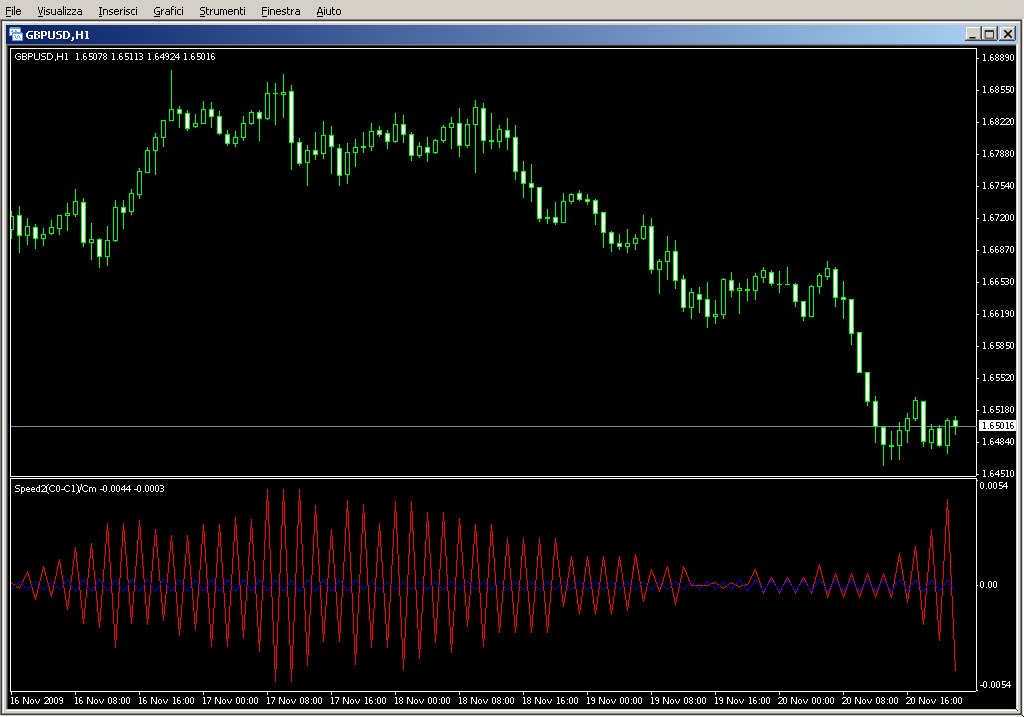This screenshot has height=717, width=1024.
Task: Open the Aiuto help menu
Action: click(x=329, y=11)
